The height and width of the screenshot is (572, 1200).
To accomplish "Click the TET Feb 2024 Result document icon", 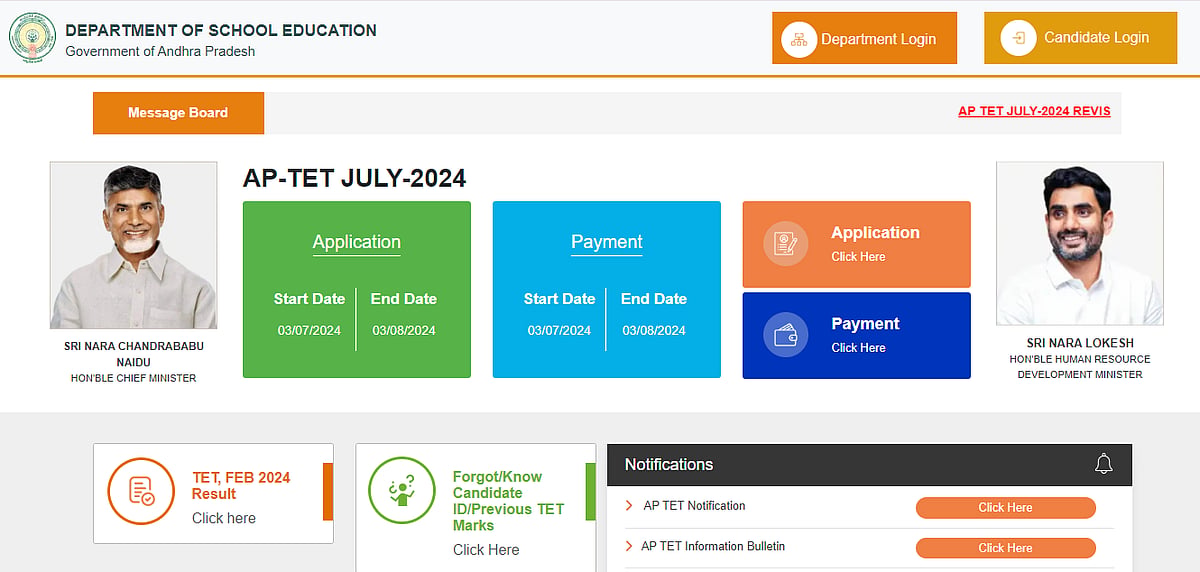I will tap(141, 491).
